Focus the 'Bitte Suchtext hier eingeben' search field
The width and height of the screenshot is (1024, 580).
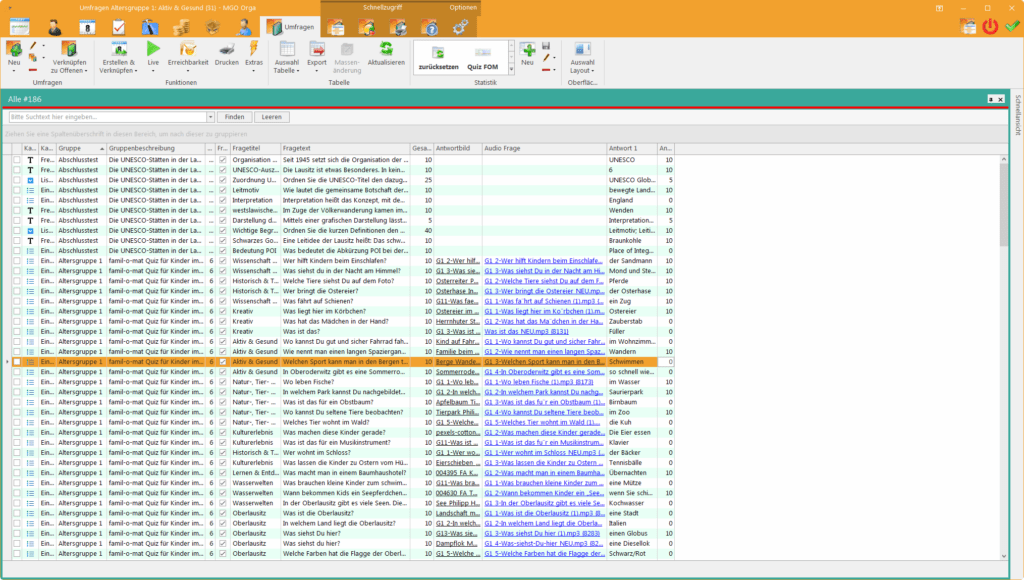(x=108, y=117)
